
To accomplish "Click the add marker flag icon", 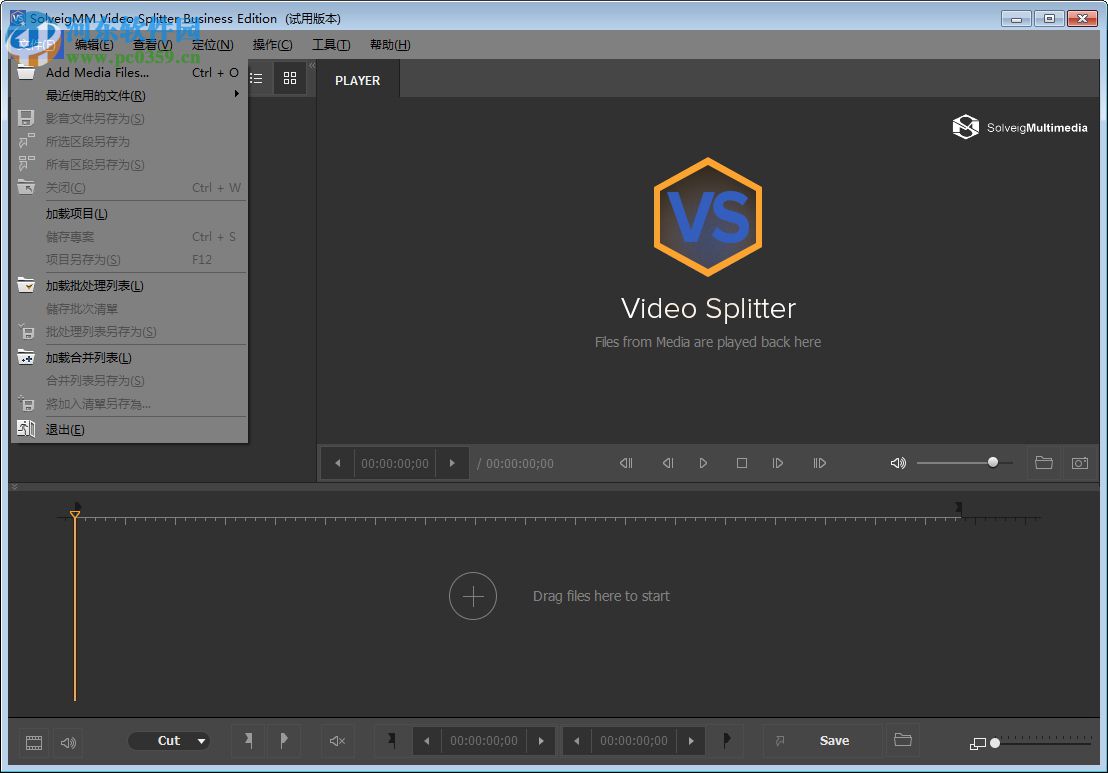I will [248, 740].
